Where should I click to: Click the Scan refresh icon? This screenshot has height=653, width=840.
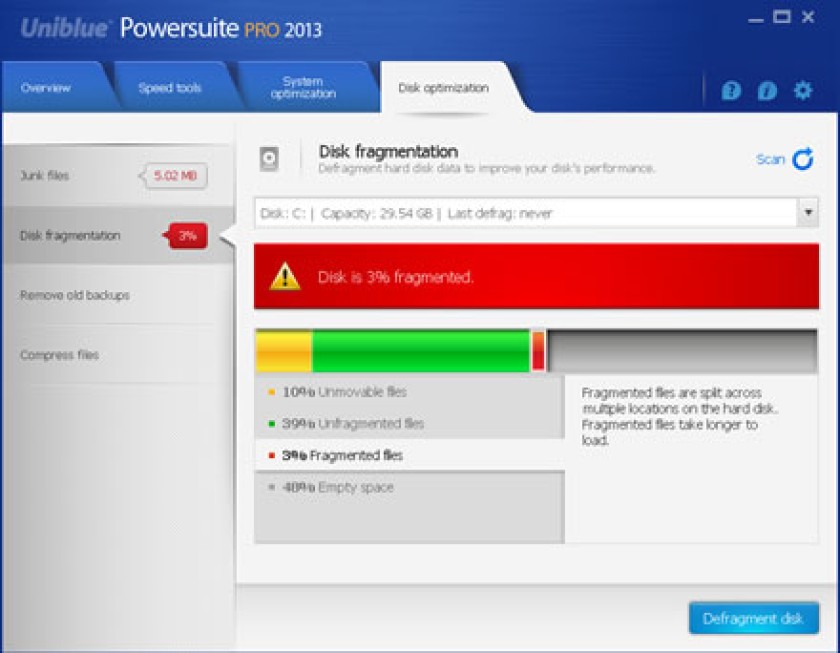802,159
